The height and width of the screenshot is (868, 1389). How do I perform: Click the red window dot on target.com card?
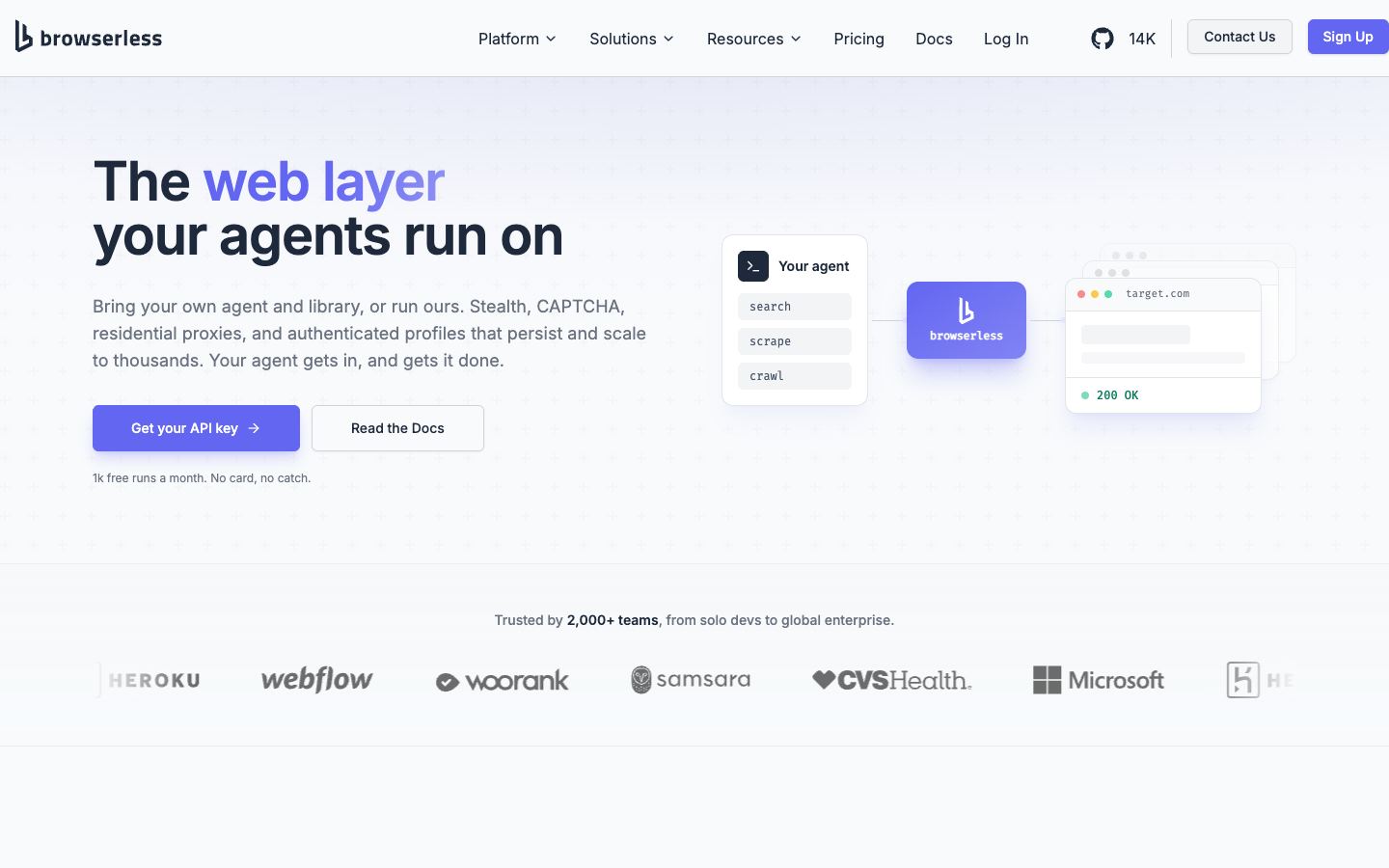click(x=1081, y=294)
